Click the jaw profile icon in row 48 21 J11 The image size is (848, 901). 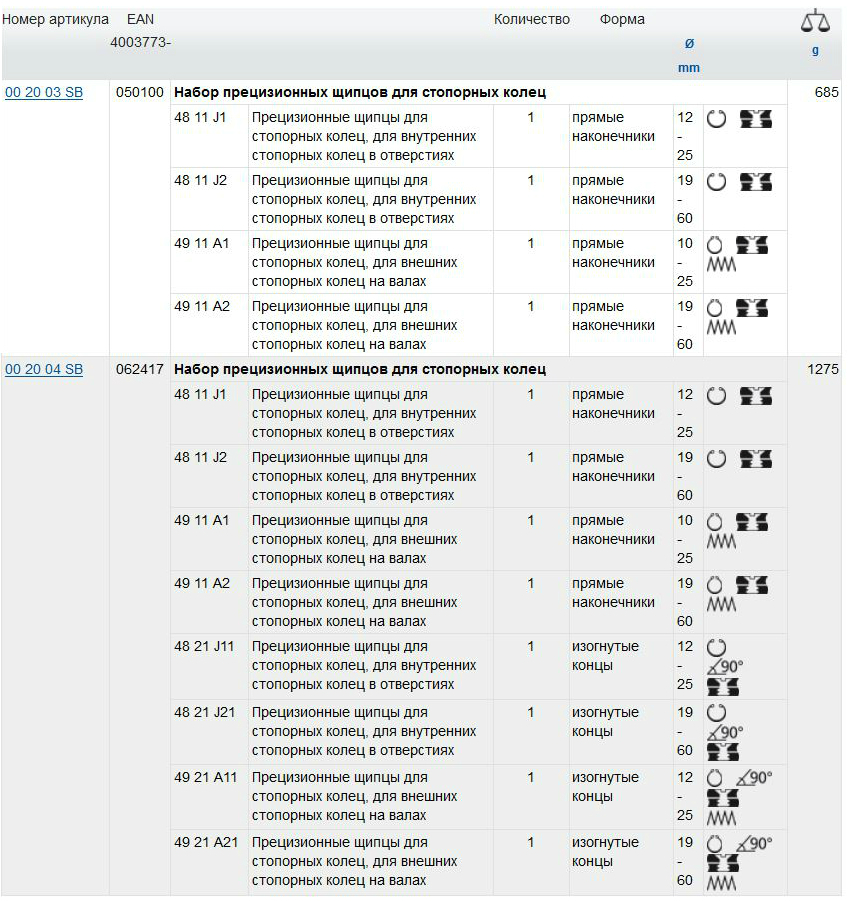point(723,687)
